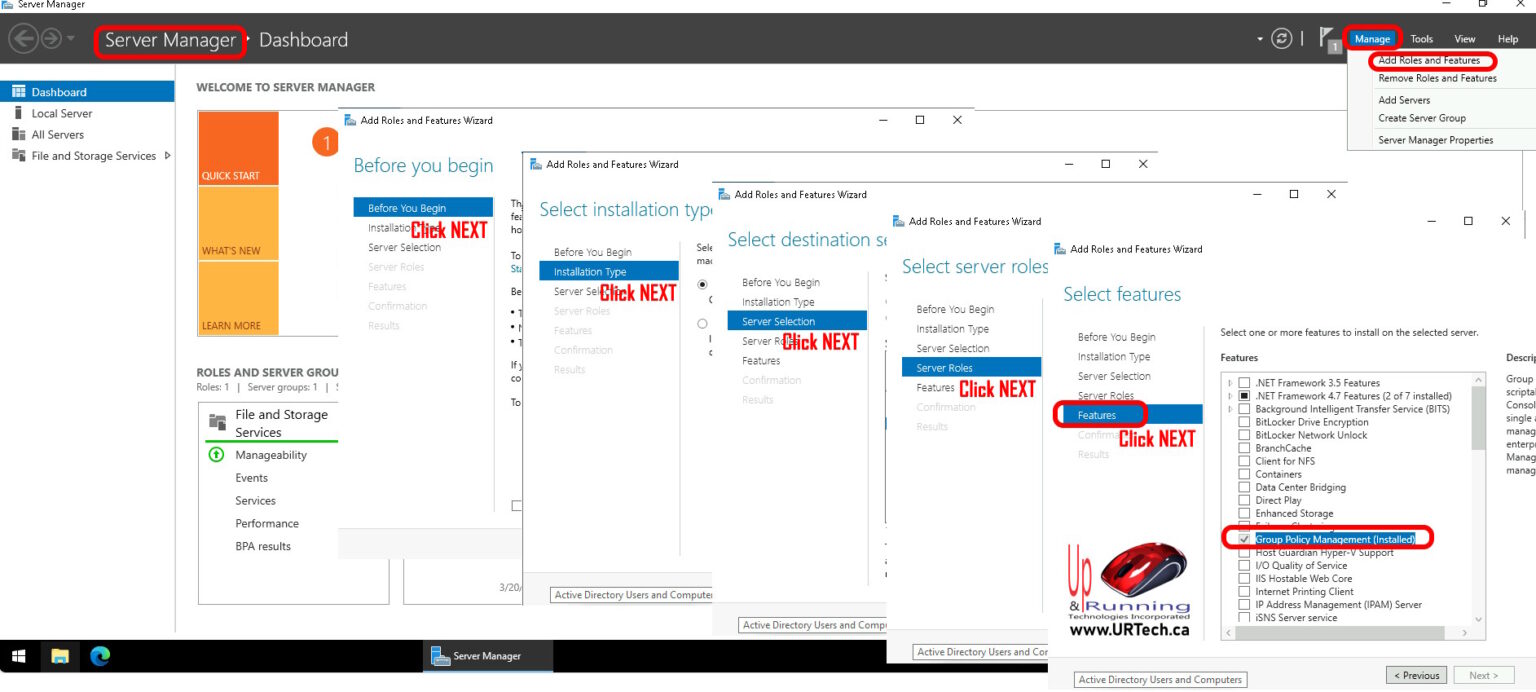1536x692 pixels.
Task: Expand Background Intelligent Transfer Service node
Action: click(1232, 408)
